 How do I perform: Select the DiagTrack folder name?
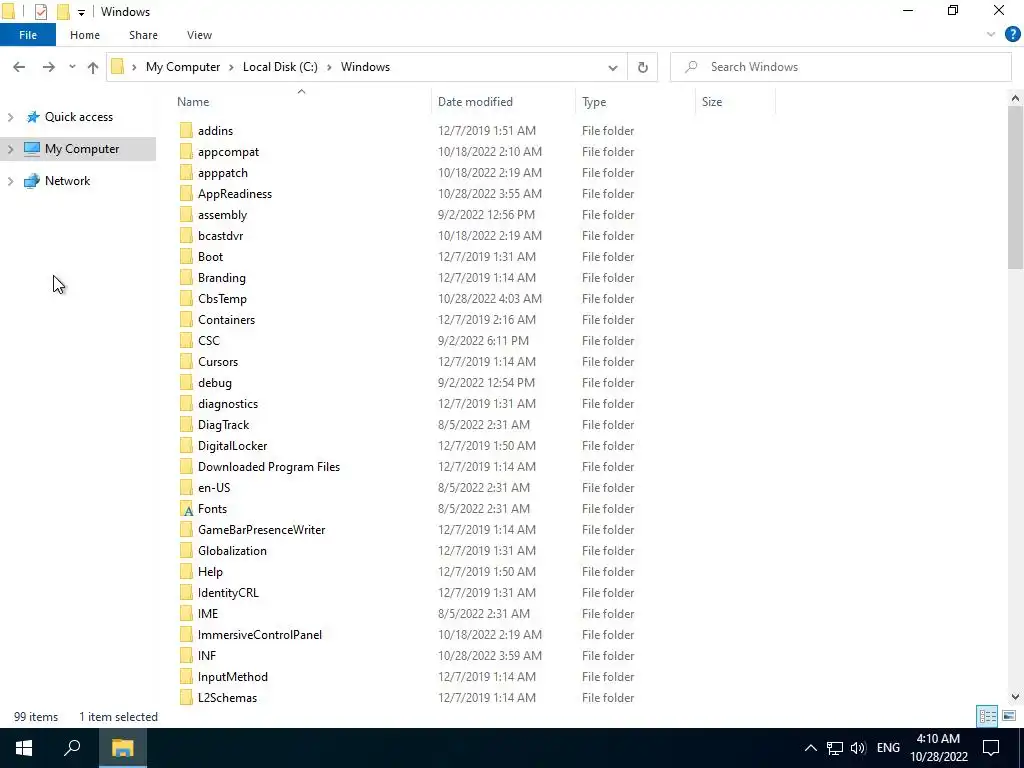pyautogui.click(x=223, y=424)
